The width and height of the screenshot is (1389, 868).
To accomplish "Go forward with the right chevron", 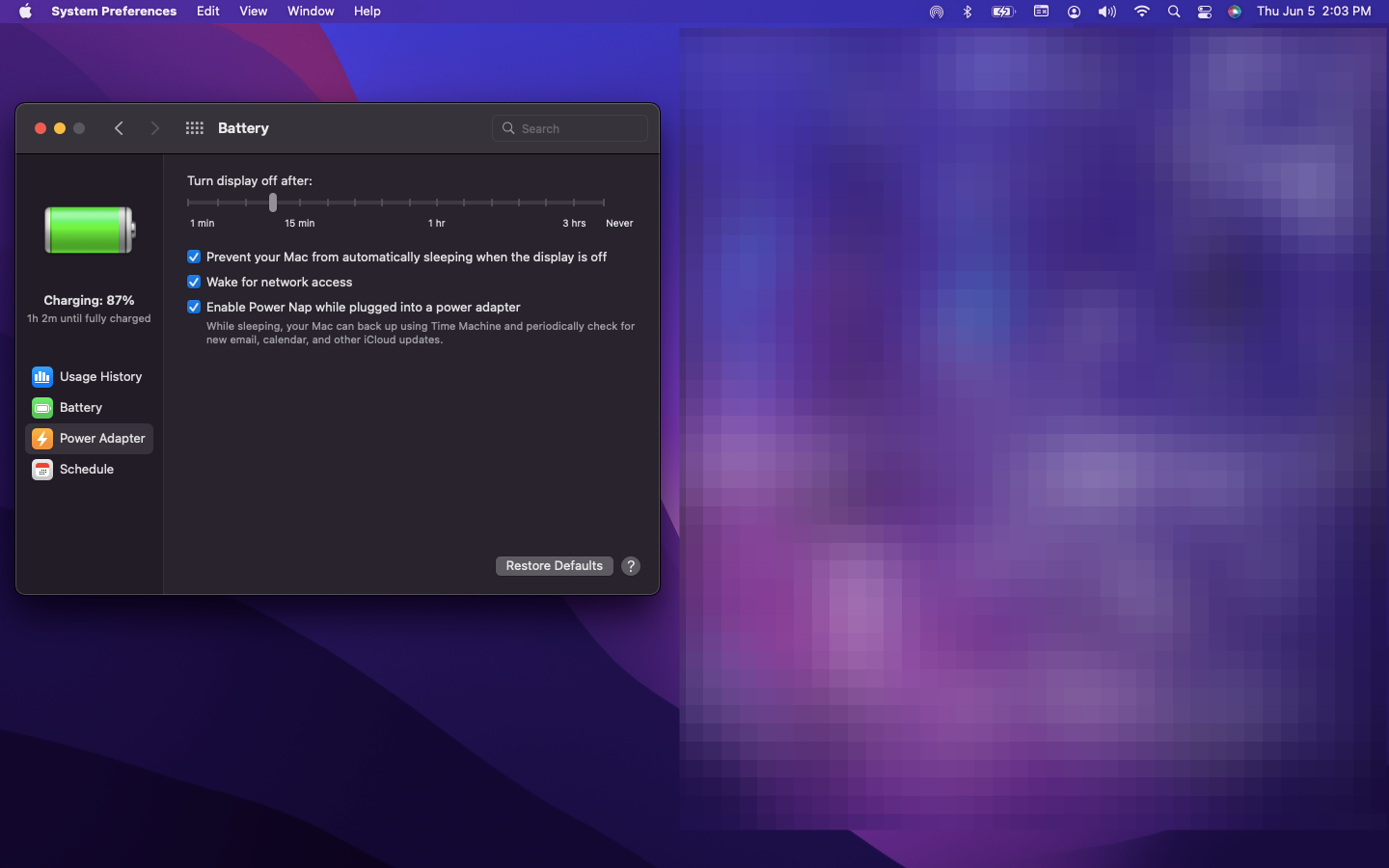I will [154, 128].
